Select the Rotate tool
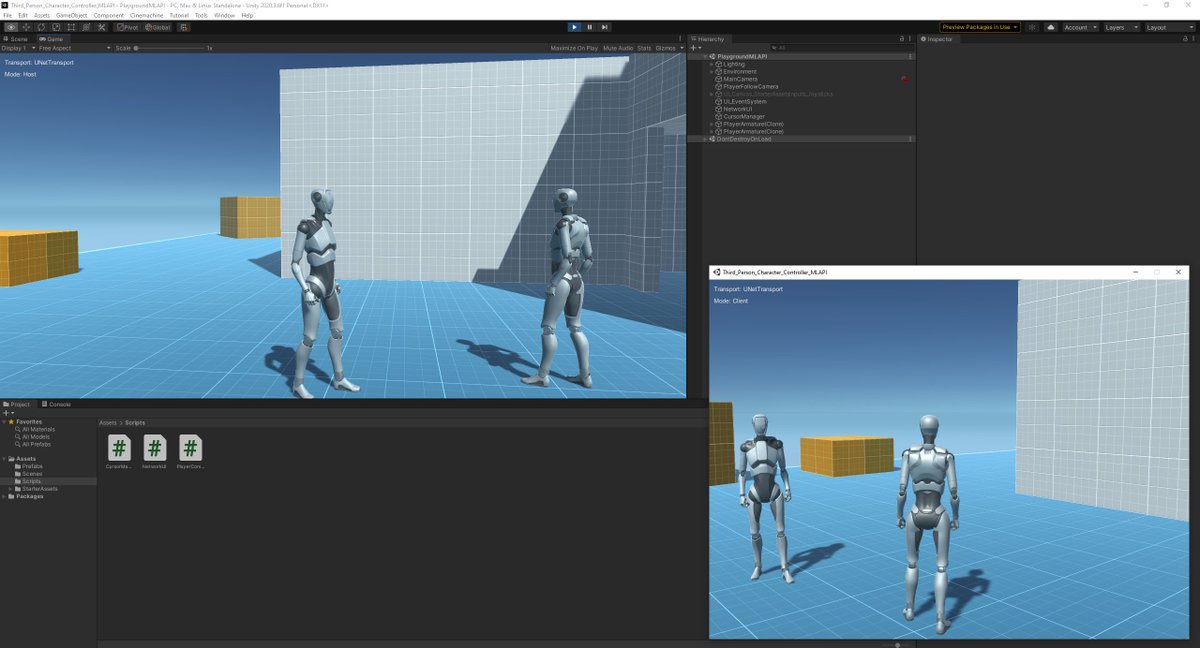Screen dimensions: 1200x648 coord(41,27)
